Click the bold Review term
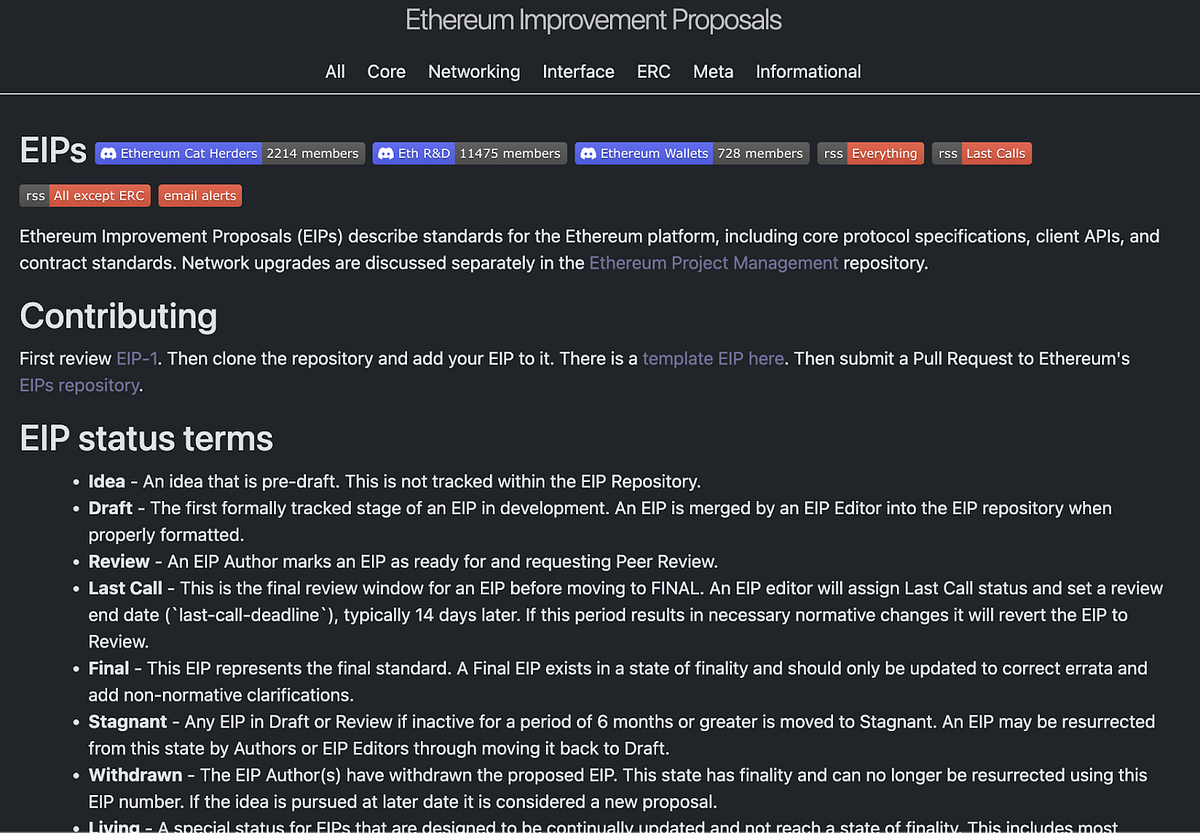The image size is (1200, 833). tap(119, 561)
